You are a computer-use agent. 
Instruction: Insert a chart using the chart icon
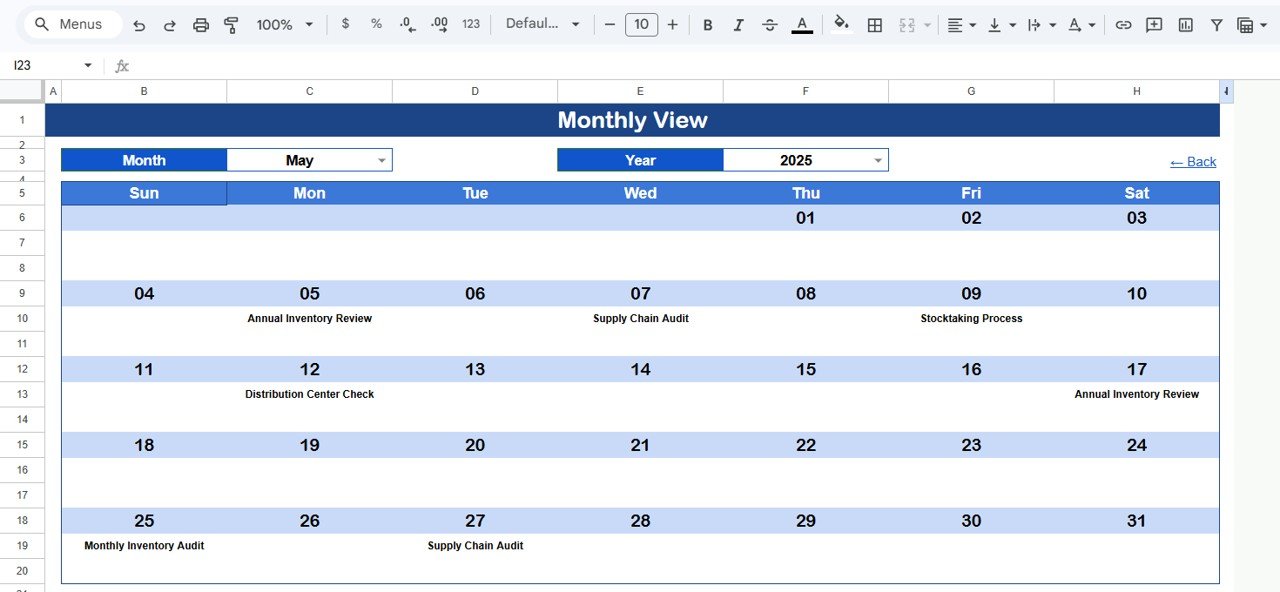coord(1185,24)
